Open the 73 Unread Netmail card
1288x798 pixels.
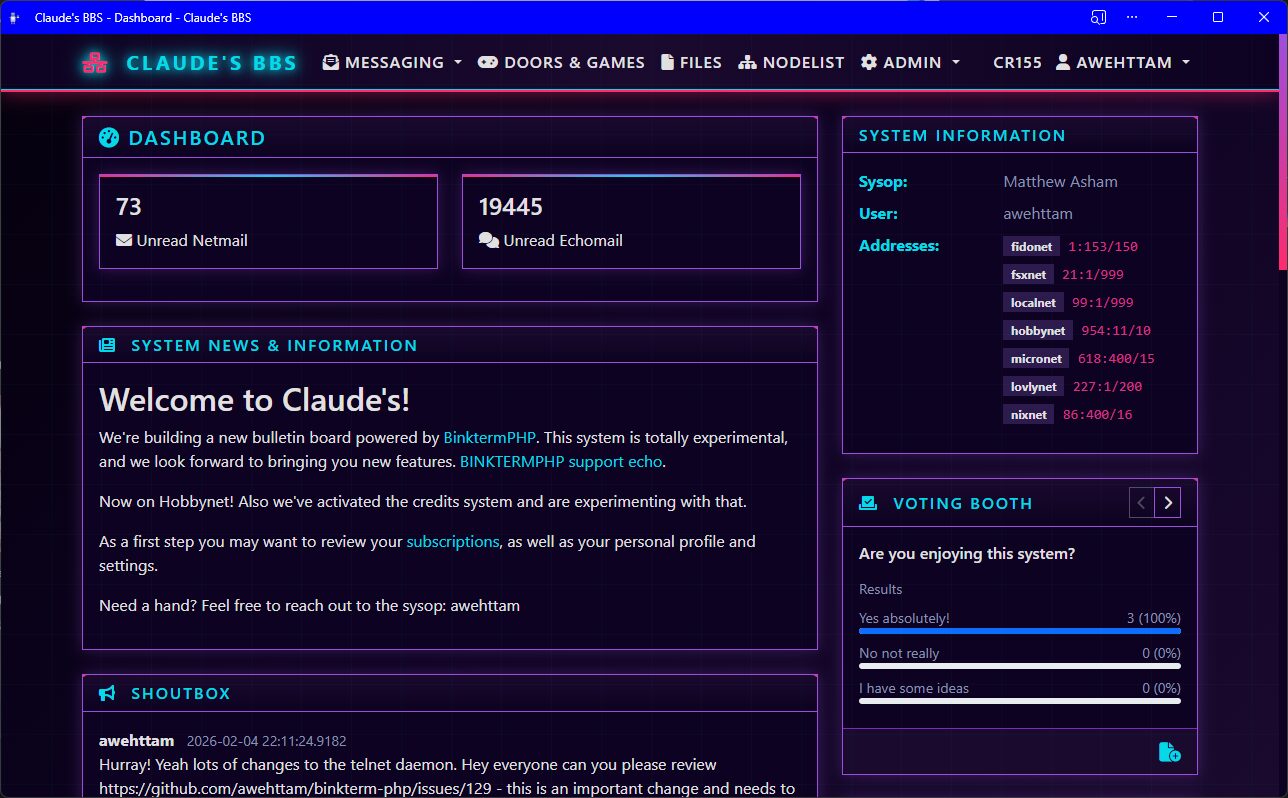coord(268,221)
